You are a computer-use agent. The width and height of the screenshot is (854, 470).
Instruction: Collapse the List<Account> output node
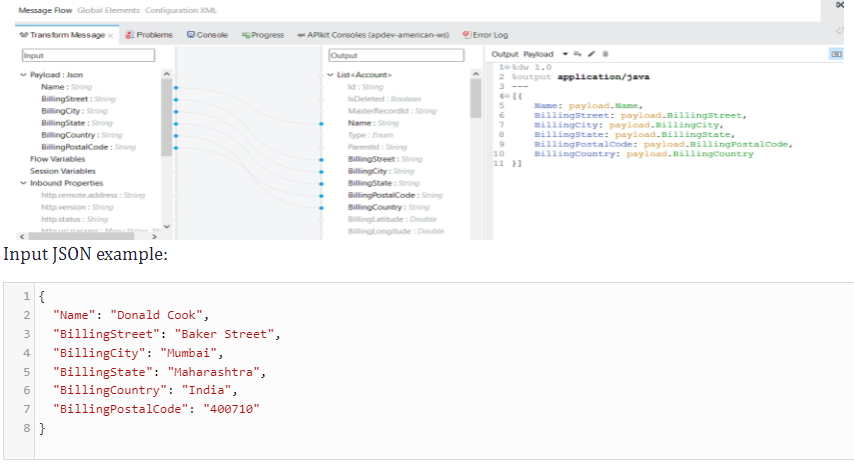tap(331, 75)
